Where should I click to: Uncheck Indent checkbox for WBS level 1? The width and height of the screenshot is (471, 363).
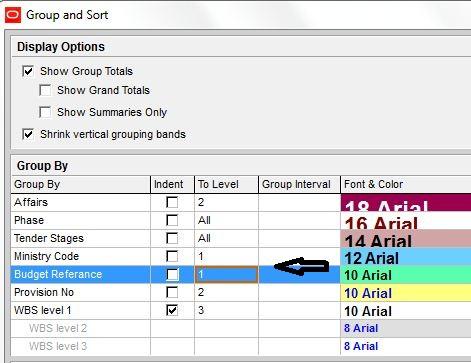point(172,310)
